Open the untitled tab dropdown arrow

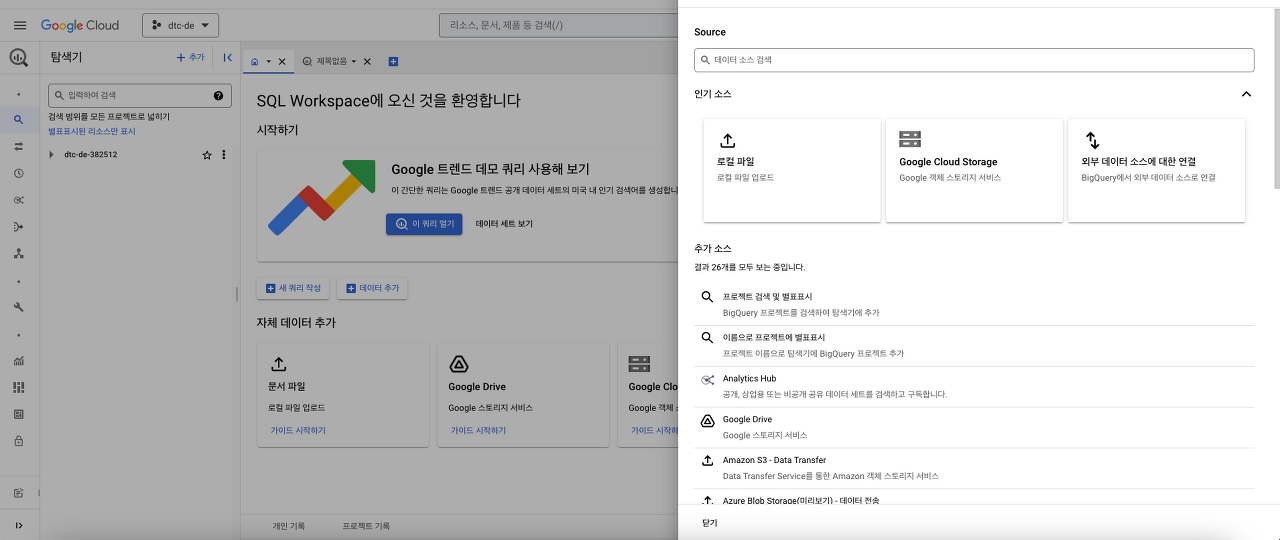point(354,62)
